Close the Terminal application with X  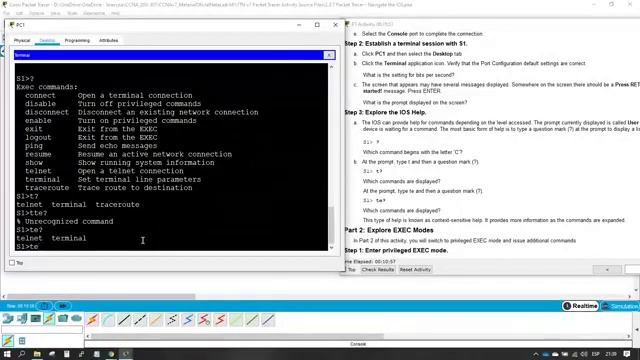click(329, 55)
